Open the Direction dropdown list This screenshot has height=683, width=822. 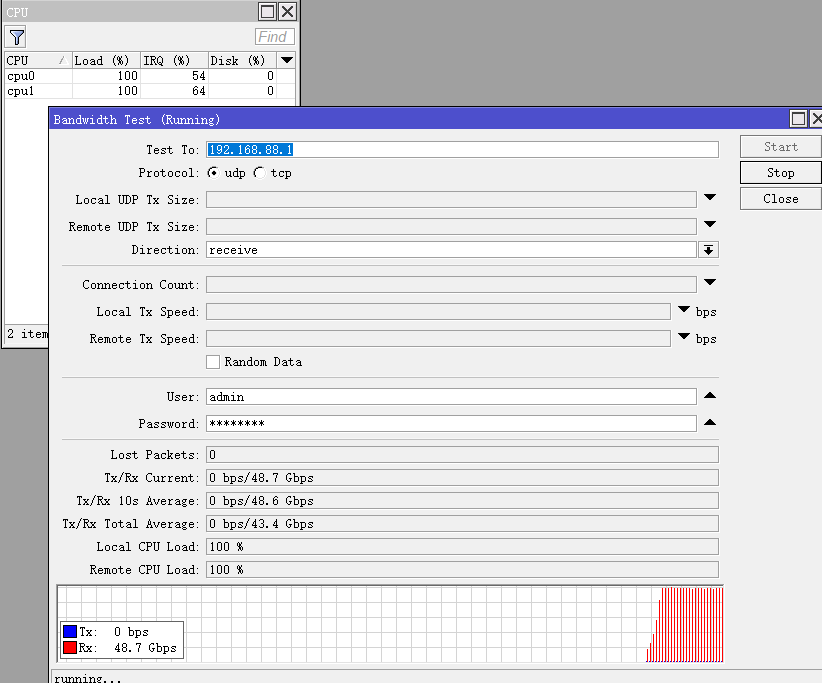coord(708,250)
